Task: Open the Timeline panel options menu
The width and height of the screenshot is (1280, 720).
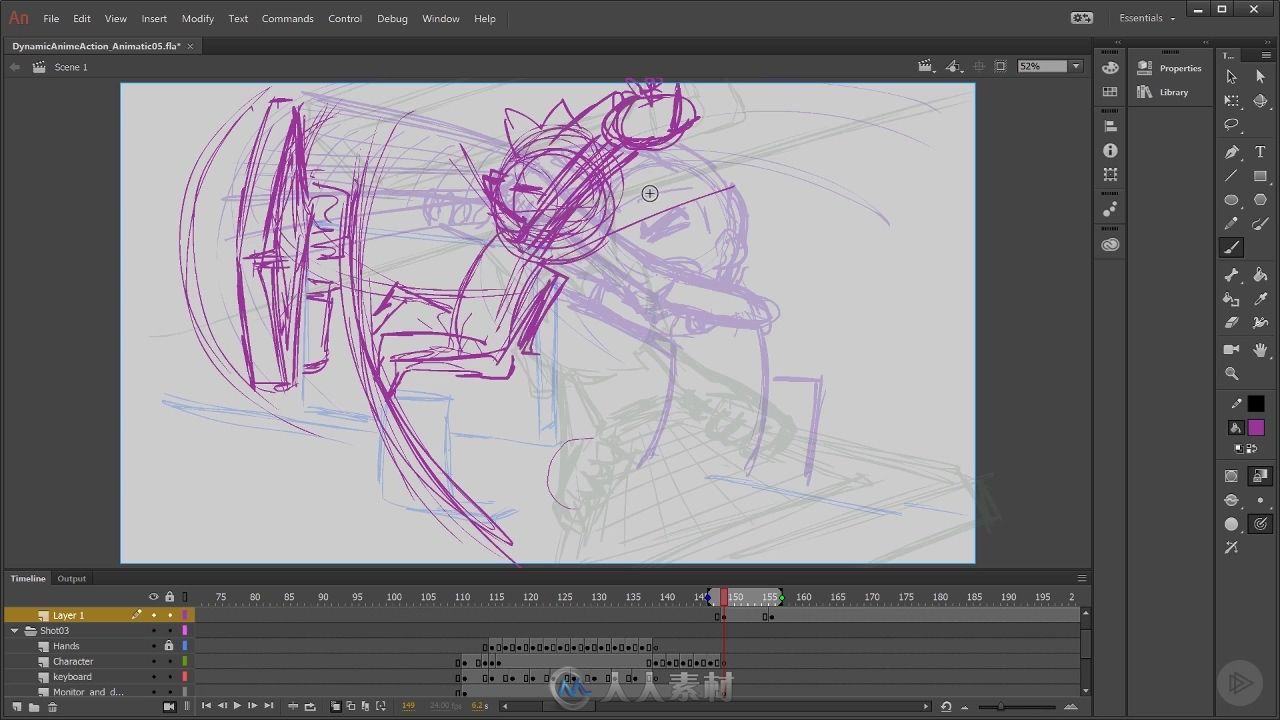Action: tap(1081, 578)
